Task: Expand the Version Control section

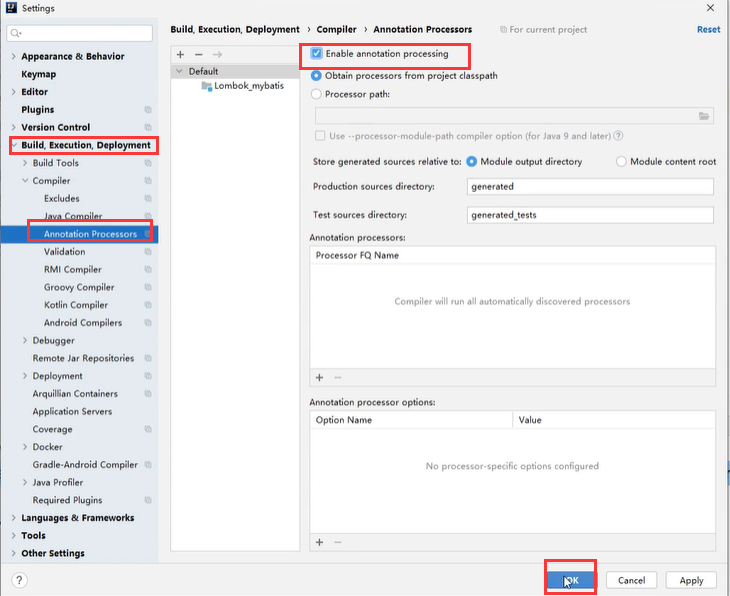Action: click(x=14, y=128)
